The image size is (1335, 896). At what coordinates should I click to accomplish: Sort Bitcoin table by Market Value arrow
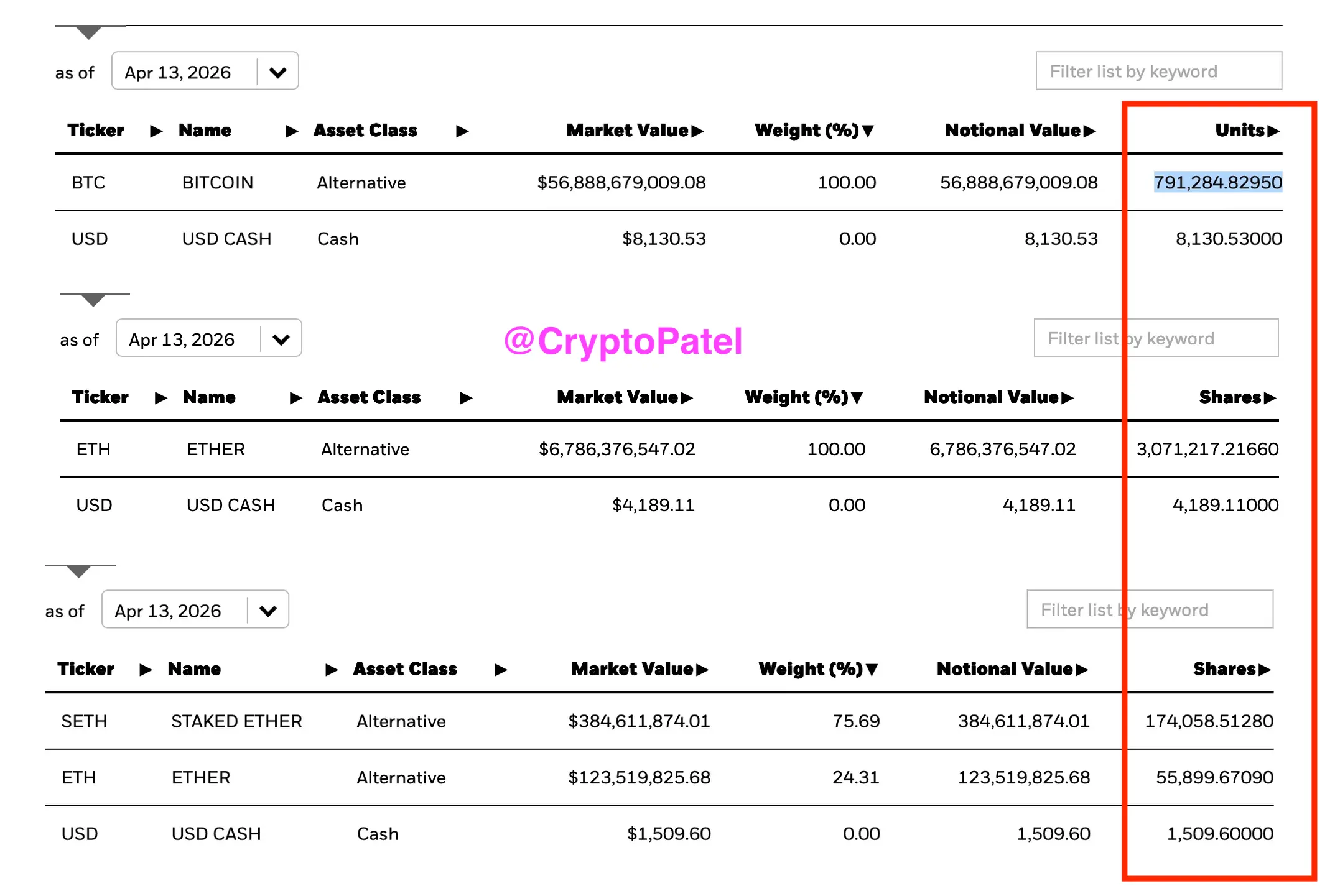pos(697,131)
